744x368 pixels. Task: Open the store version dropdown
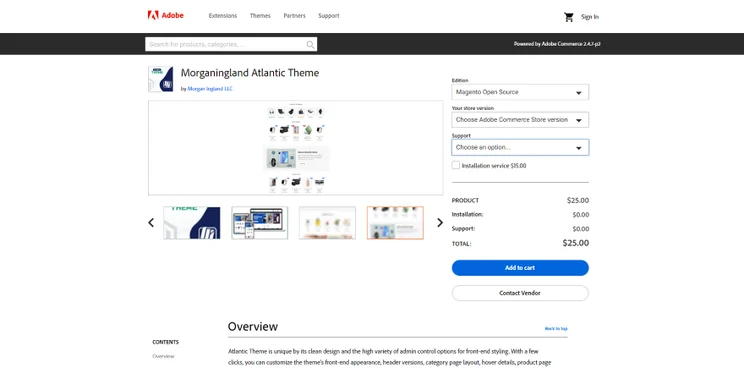click(x=520, y=120)
